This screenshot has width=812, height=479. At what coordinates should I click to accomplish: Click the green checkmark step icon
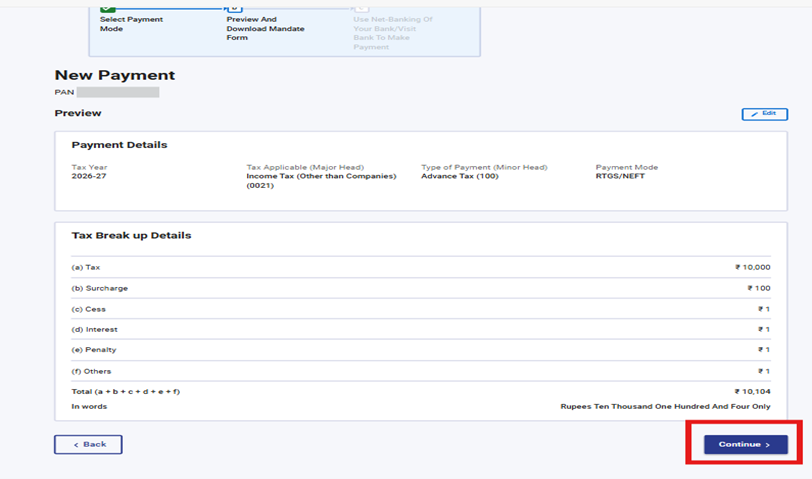coord(108,8)
